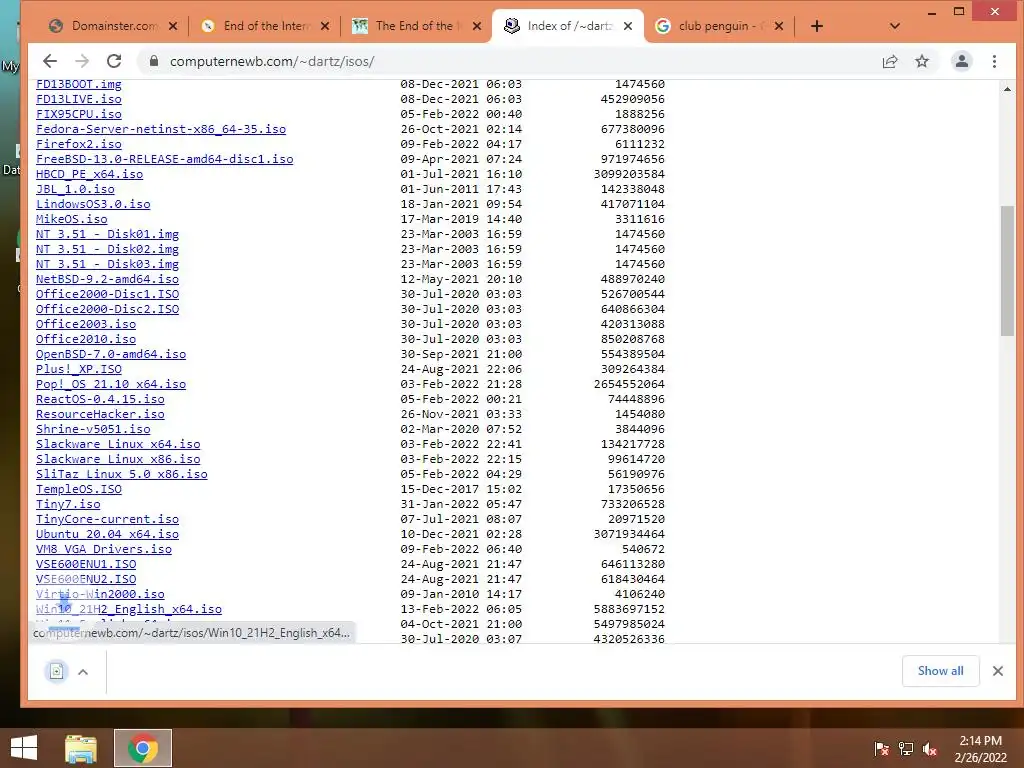Close the Domainster.com tab
Viewport: 1024px width, 768px height.
(x=172, y=26)
